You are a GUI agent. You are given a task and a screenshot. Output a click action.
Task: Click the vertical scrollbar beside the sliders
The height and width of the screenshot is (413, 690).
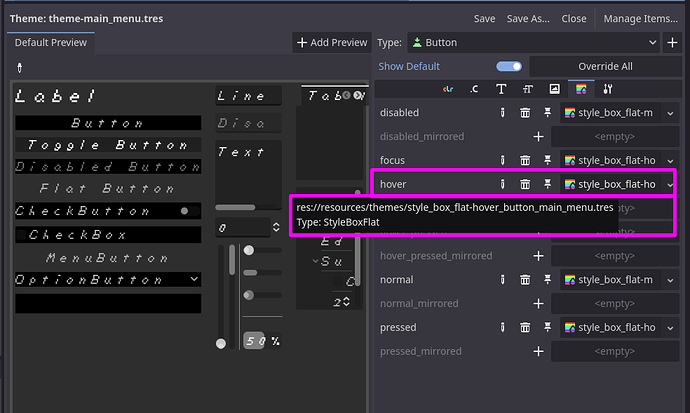[x=232, y=297]
